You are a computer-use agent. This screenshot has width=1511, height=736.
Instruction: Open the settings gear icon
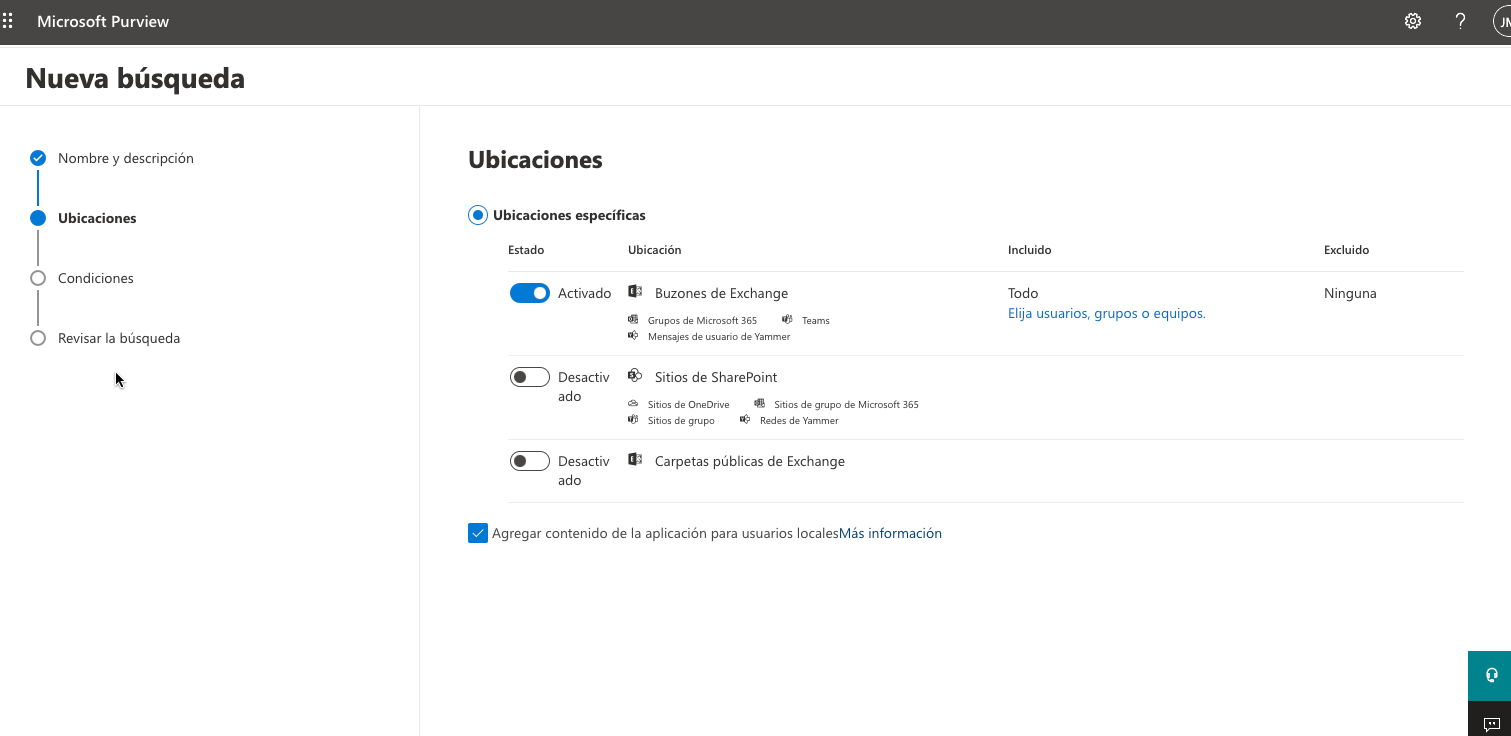[x=1413, y=21]
